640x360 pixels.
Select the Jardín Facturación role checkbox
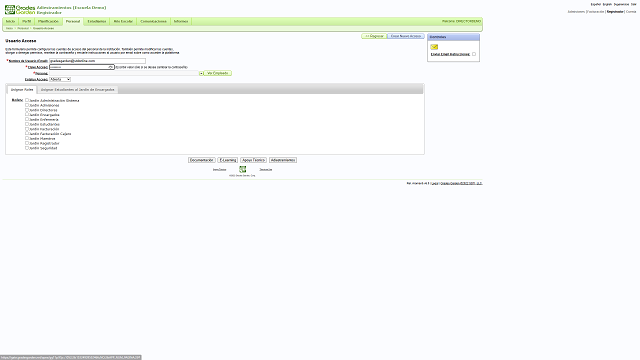(x=27, y=129)
